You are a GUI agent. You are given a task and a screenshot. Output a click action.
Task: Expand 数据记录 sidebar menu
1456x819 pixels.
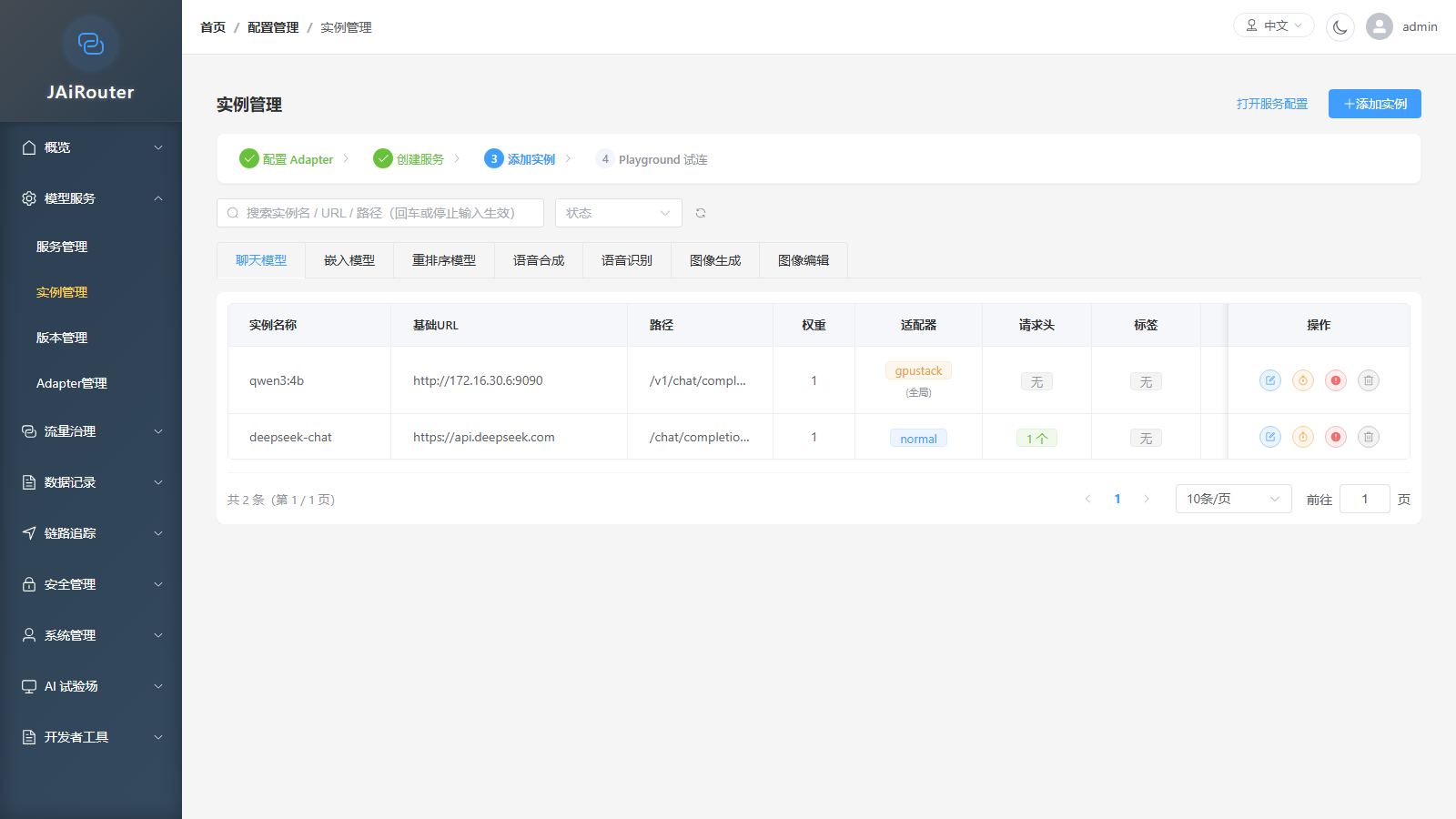[x=91, y=482]
